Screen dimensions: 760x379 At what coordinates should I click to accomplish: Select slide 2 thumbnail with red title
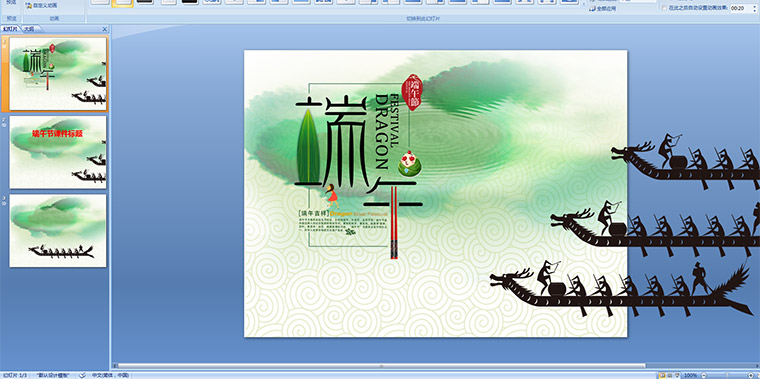58,152
